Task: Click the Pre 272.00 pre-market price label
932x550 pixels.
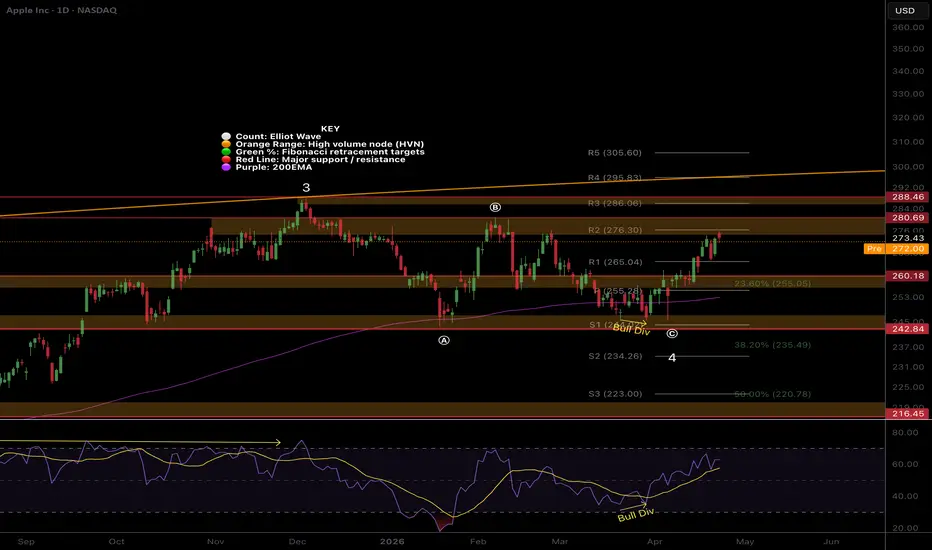Action: point(896,249)
